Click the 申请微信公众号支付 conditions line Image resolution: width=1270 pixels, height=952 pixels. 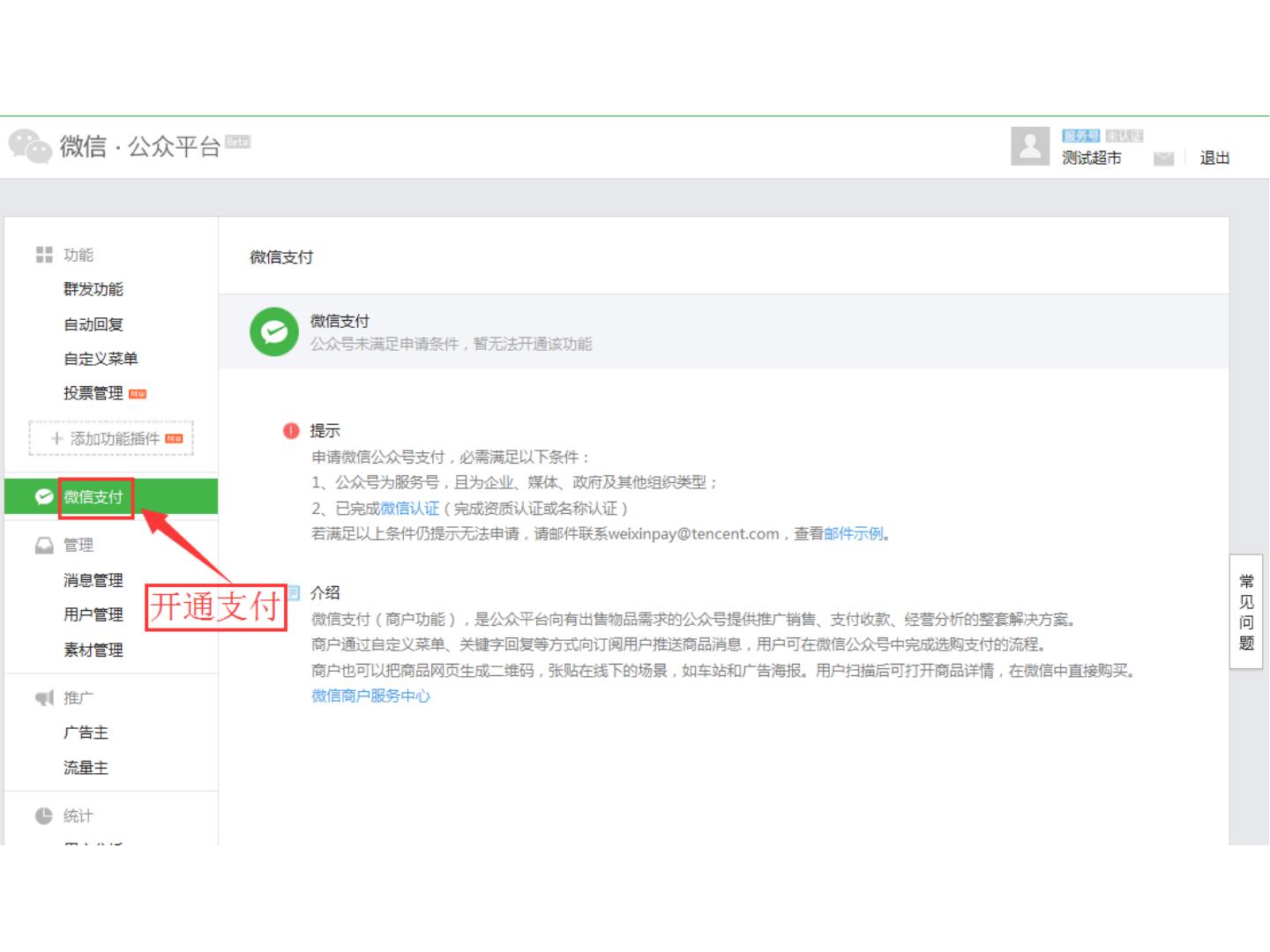coord(451,457)
